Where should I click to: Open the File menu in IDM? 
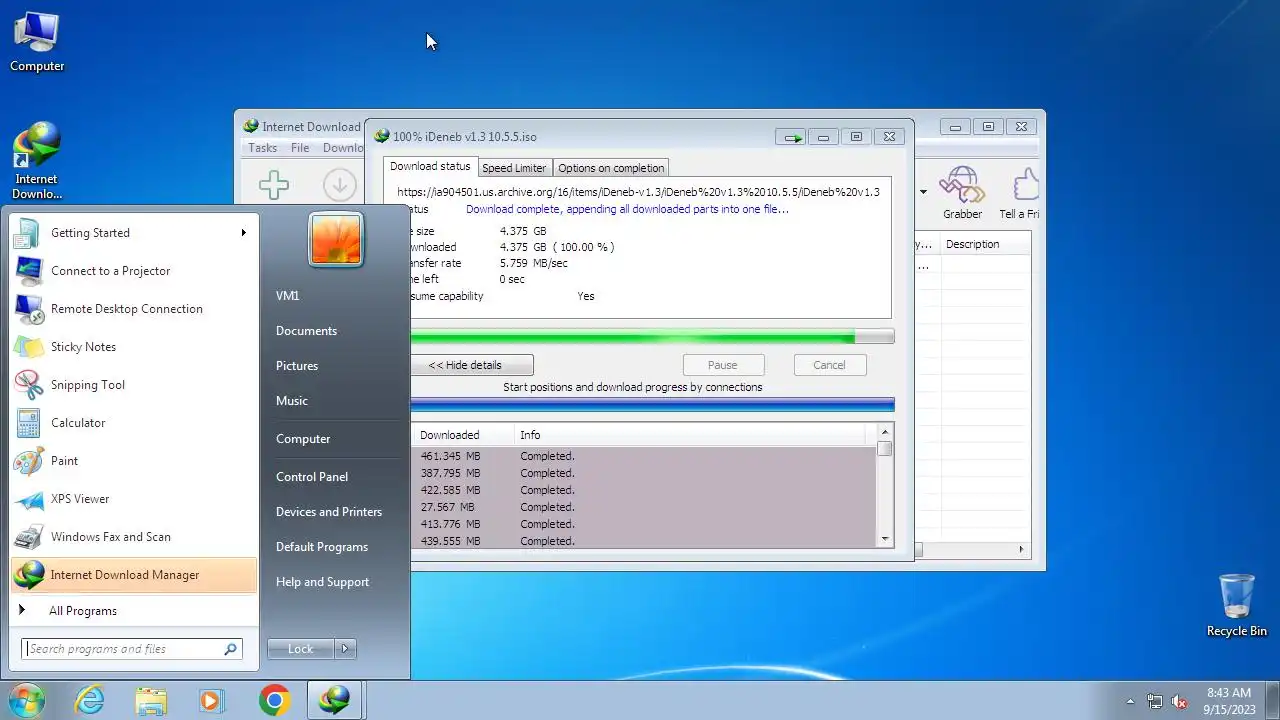(300, 148)
